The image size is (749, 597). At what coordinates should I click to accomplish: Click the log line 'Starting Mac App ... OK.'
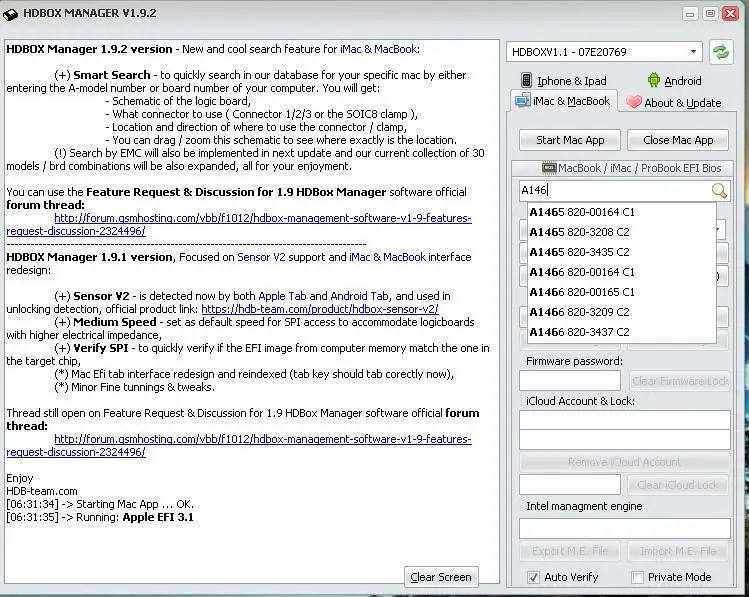pyautogui.click(x=100, y=504)
